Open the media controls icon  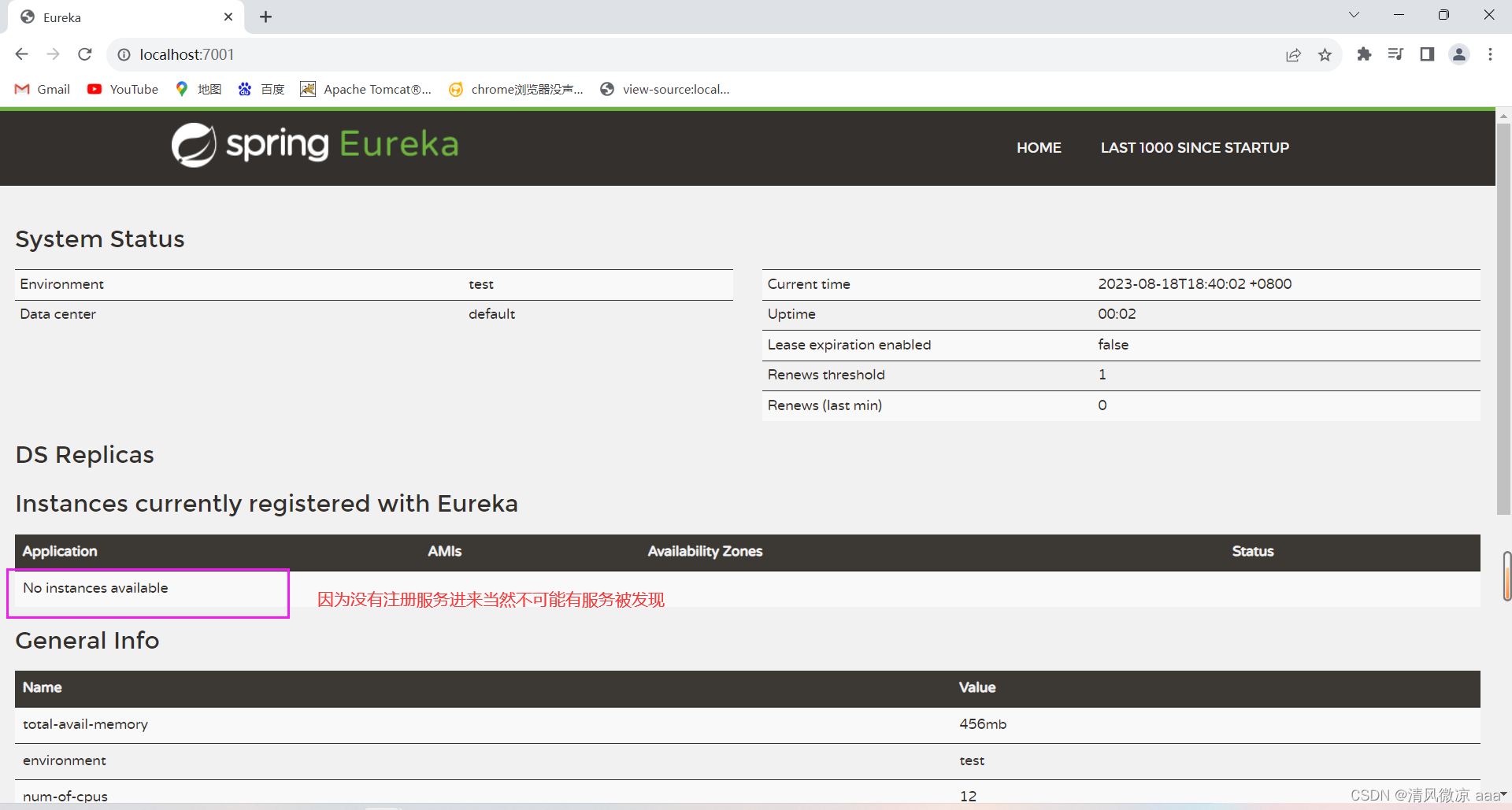point(1395,54)
